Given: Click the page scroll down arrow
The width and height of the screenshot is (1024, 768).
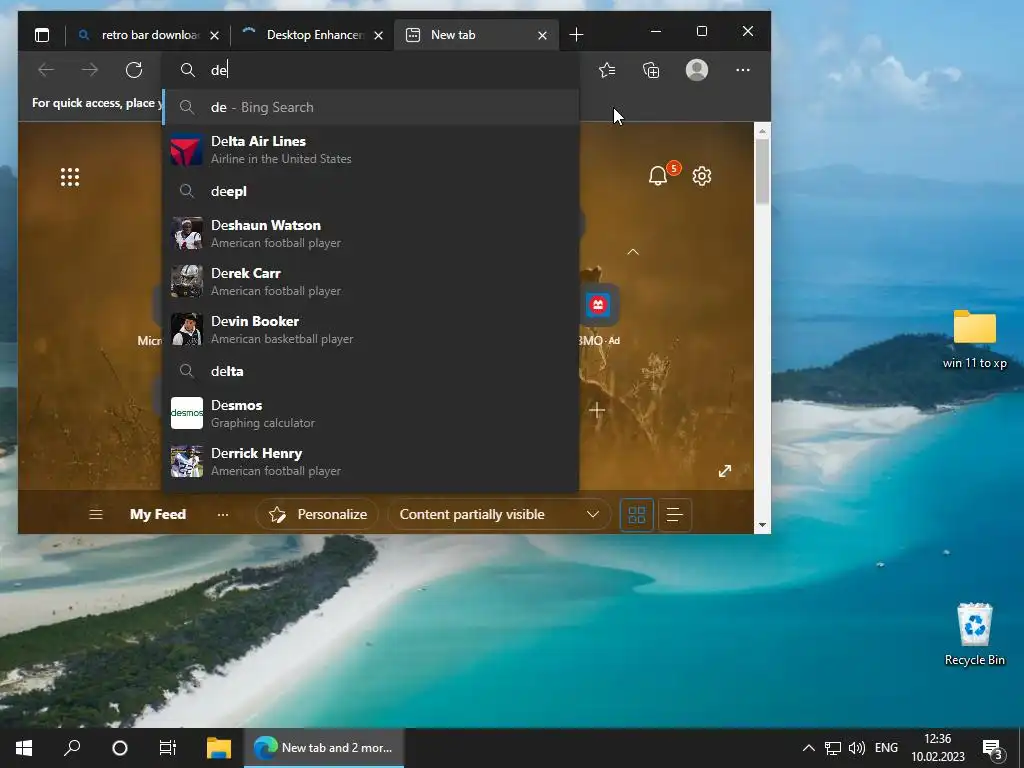Looking at the screenshot, I should point(762,525).
